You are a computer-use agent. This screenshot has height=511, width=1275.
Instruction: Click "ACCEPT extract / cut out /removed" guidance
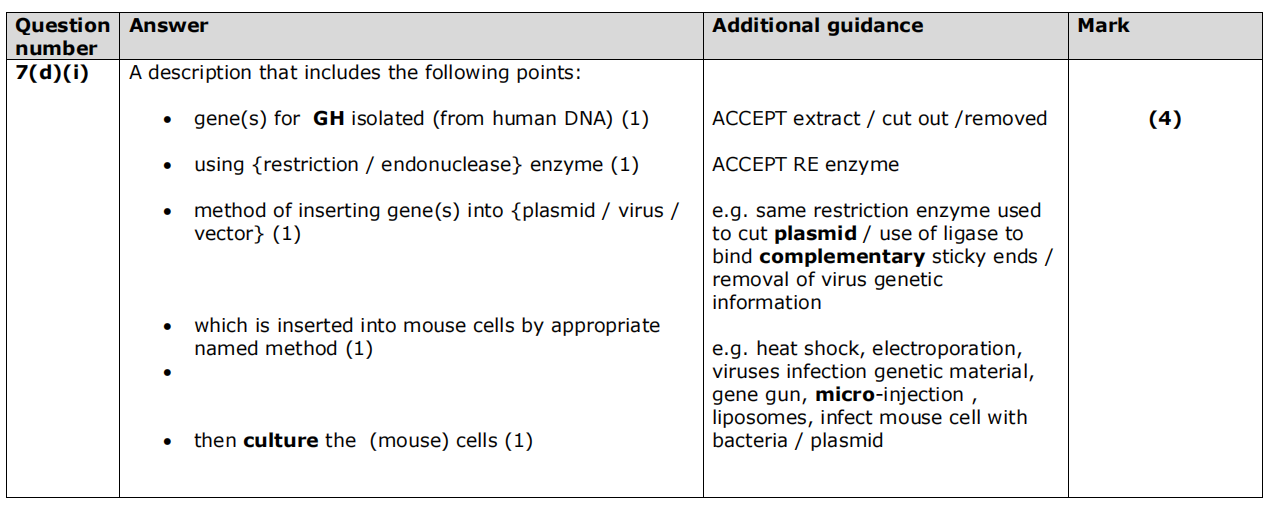coord(879,119)
